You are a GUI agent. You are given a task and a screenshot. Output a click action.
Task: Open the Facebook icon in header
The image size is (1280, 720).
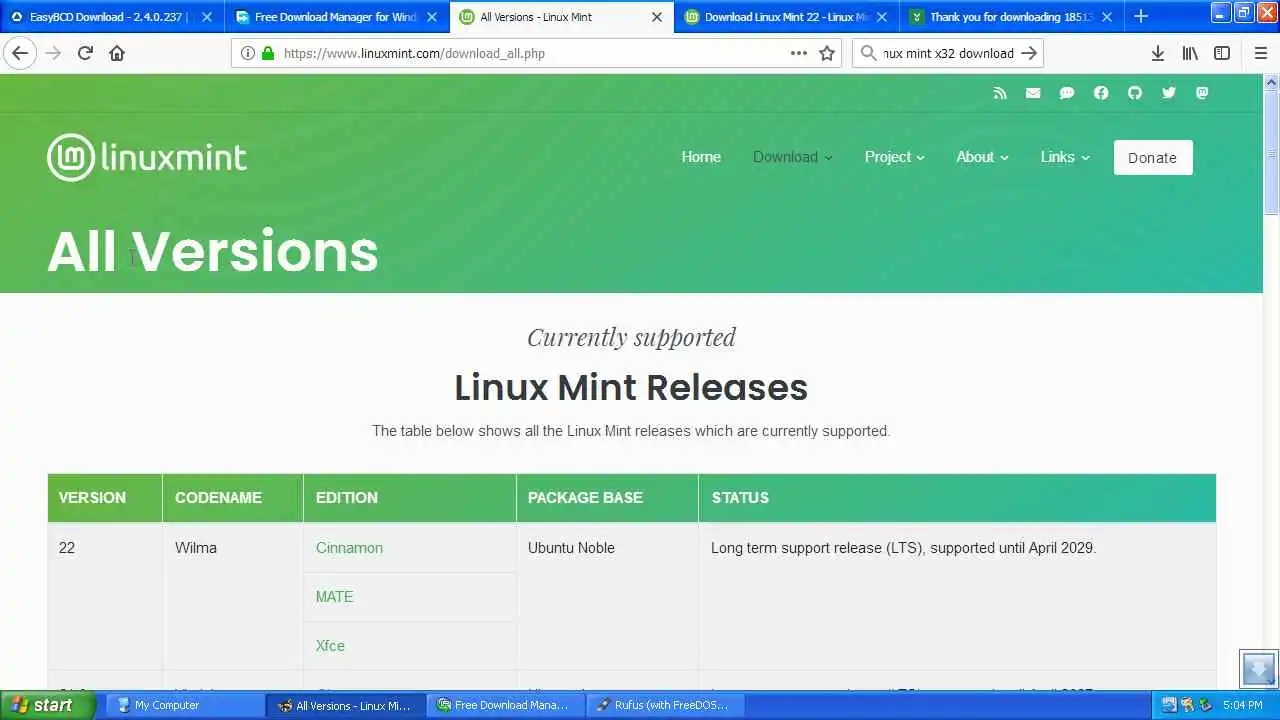pyautogui.click(x=1101, y=93)
